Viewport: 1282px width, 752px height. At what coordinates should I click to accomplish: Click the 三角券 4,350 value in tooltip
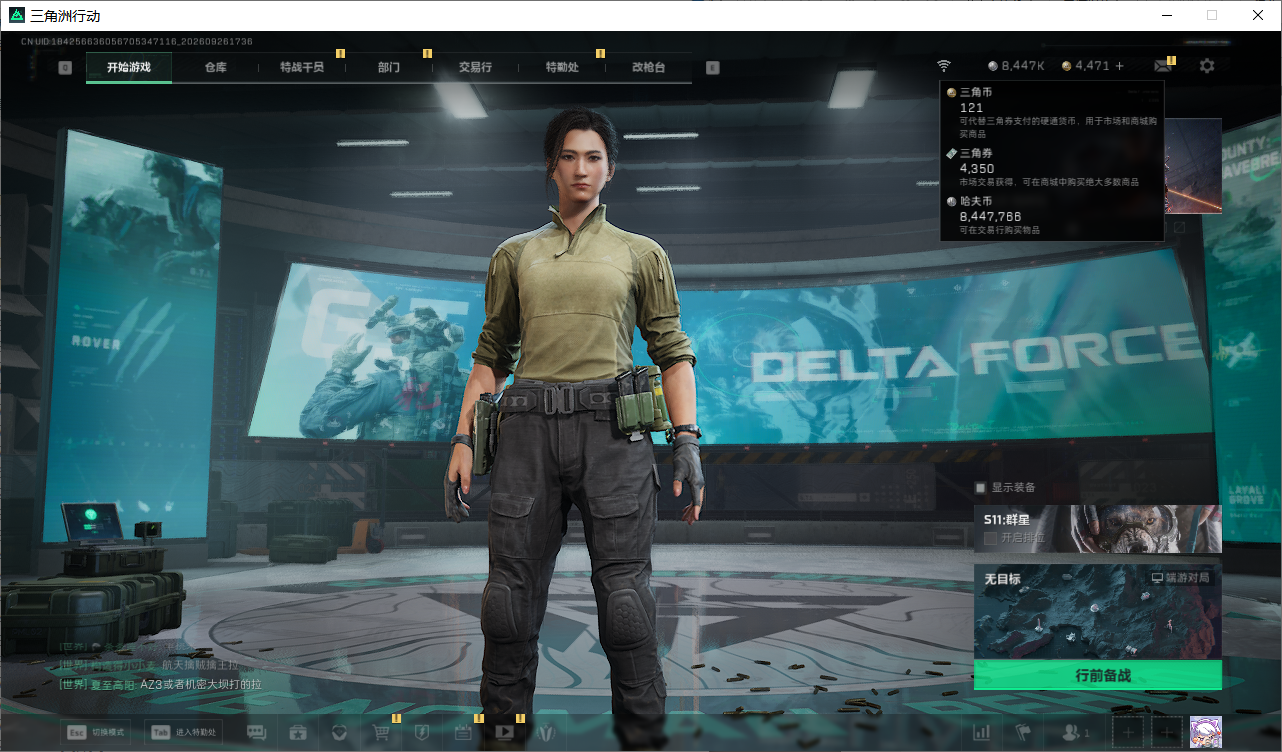(977, 169)
